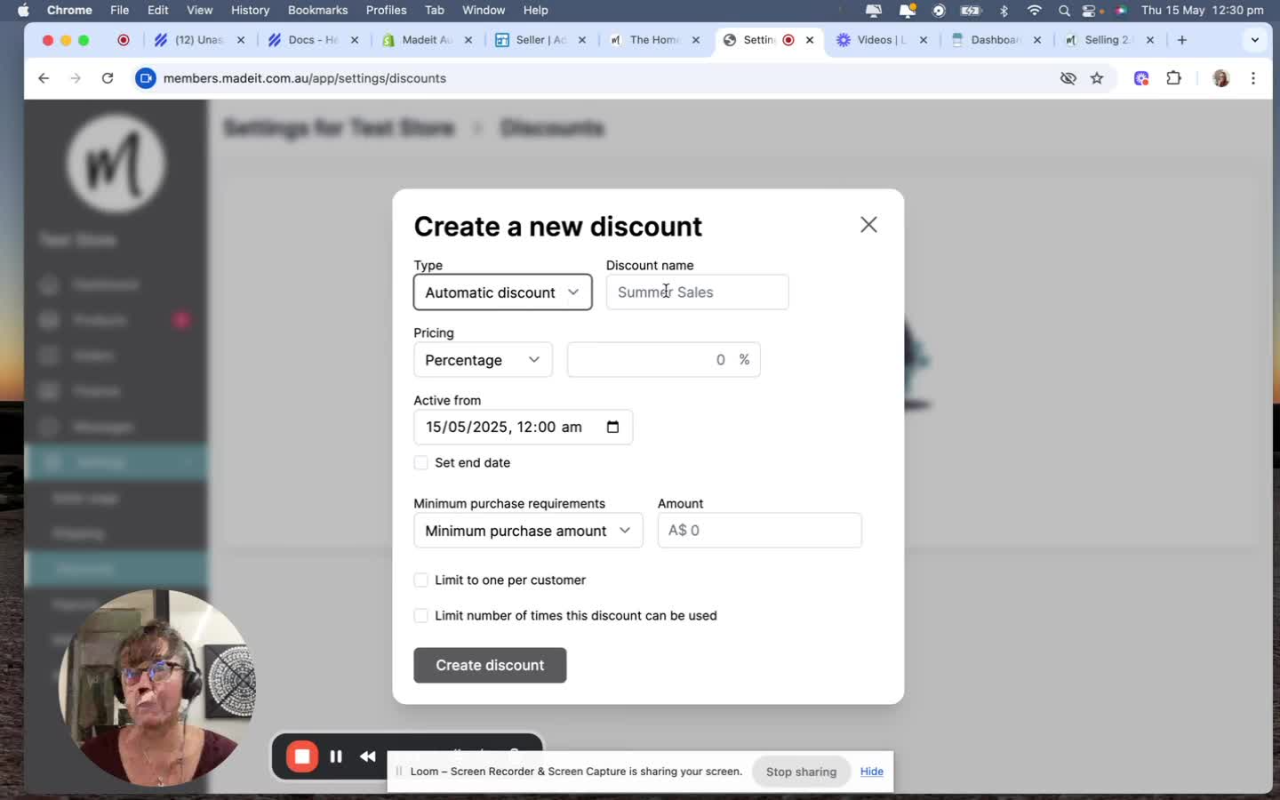
Task: Open the calendar picker on the Active from field
Action: [x=613, y=426]
